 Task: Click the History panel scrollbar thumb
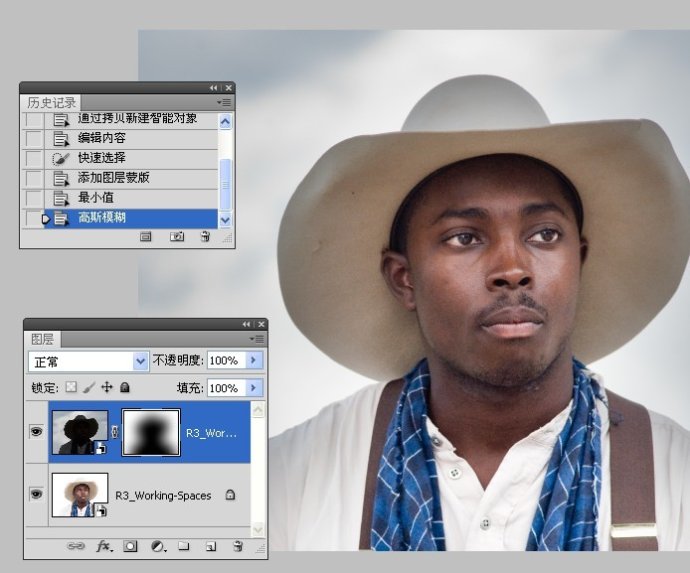(x=225, y=184)
